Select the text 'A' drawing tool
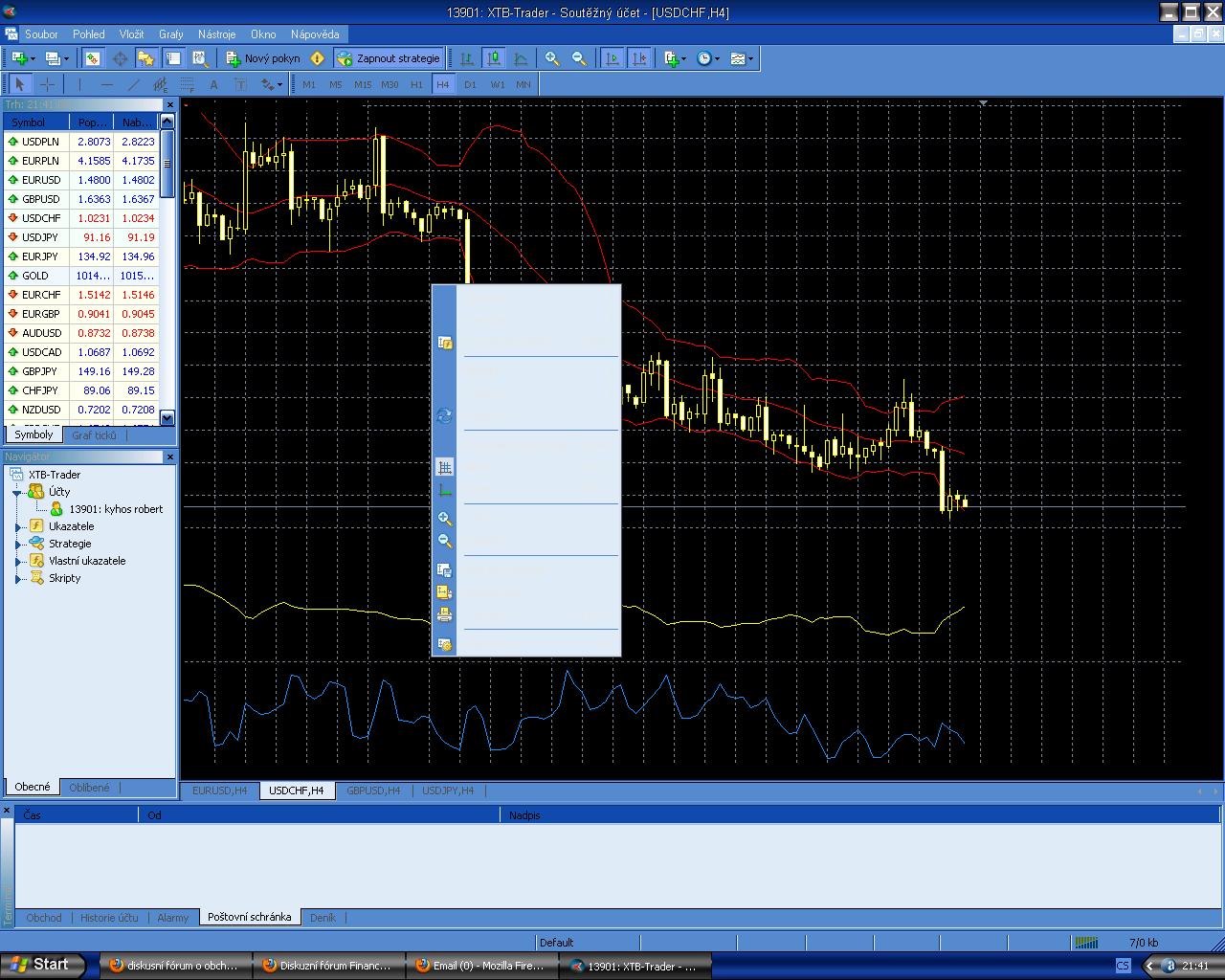This screenshot has height=980, width=1225. pos(213,84)
